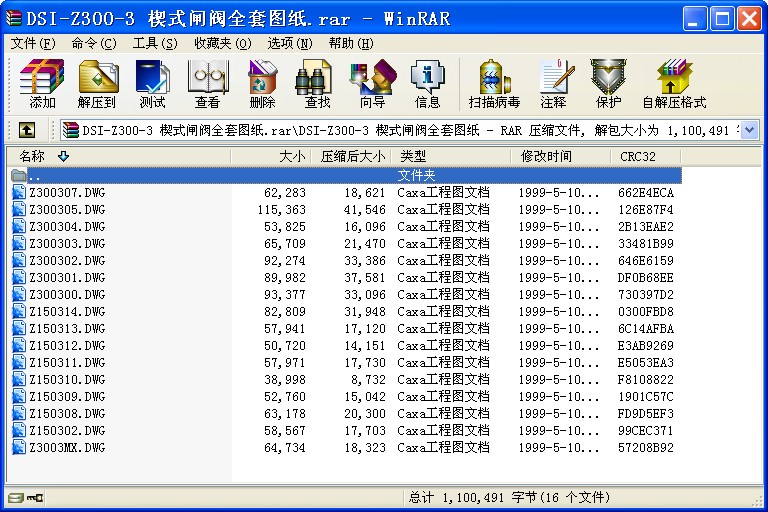Select file Z150302.DWG

pos(67,430)
